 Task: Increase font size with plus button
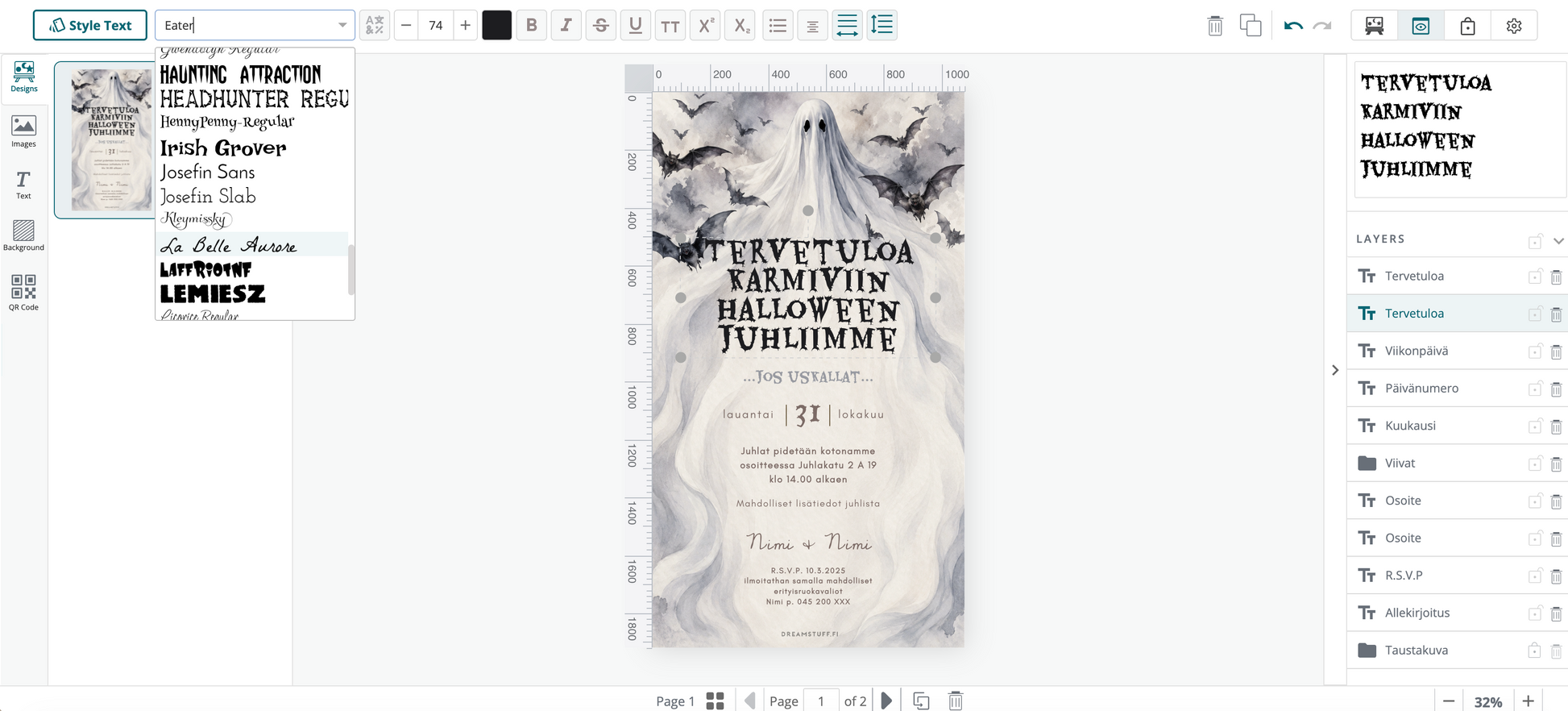tap(465, 25)
